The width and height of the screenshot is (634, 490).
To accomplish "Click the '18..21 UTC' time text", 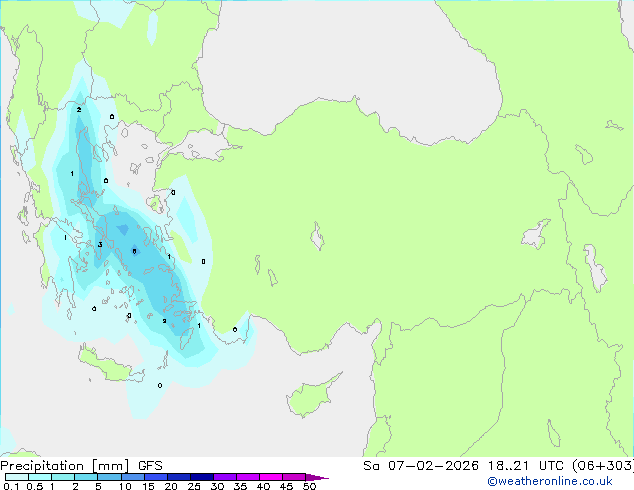I will [x=525, y=466].
